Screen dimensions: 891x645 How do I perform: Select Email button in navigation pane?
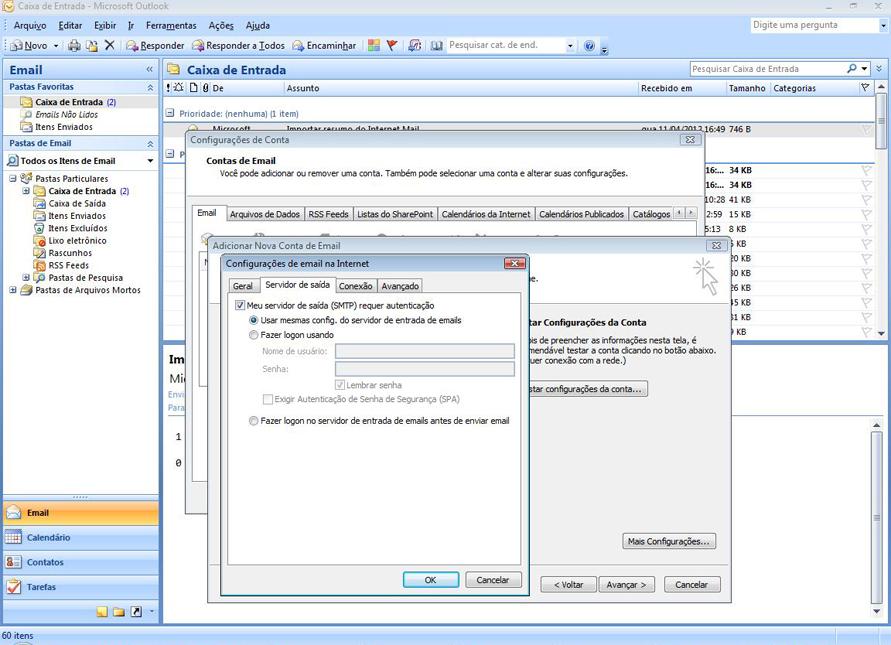pyautogui.click(x=81, y=513)
